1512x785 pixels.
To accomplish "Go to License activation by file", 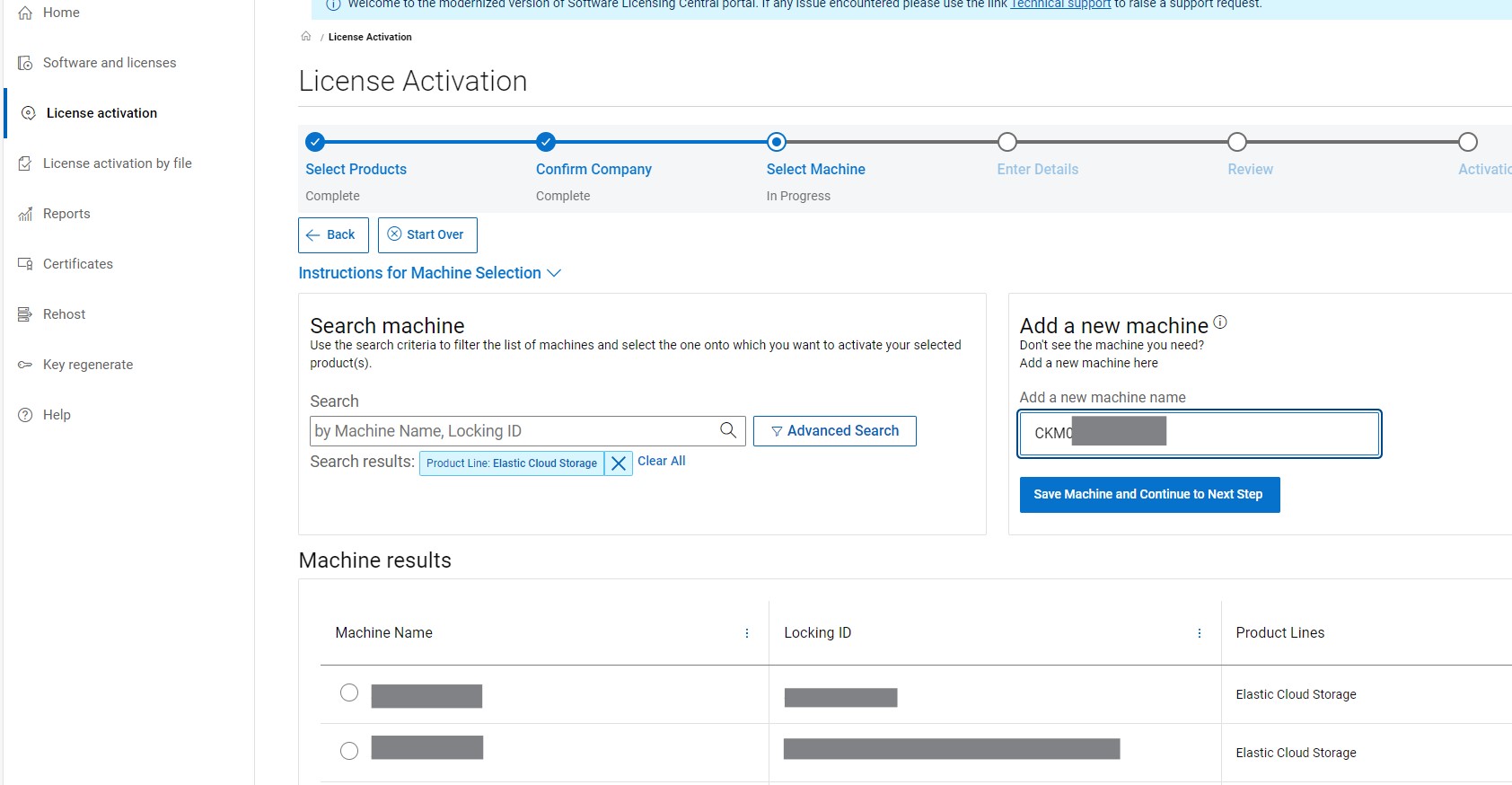I will point(117,163).
